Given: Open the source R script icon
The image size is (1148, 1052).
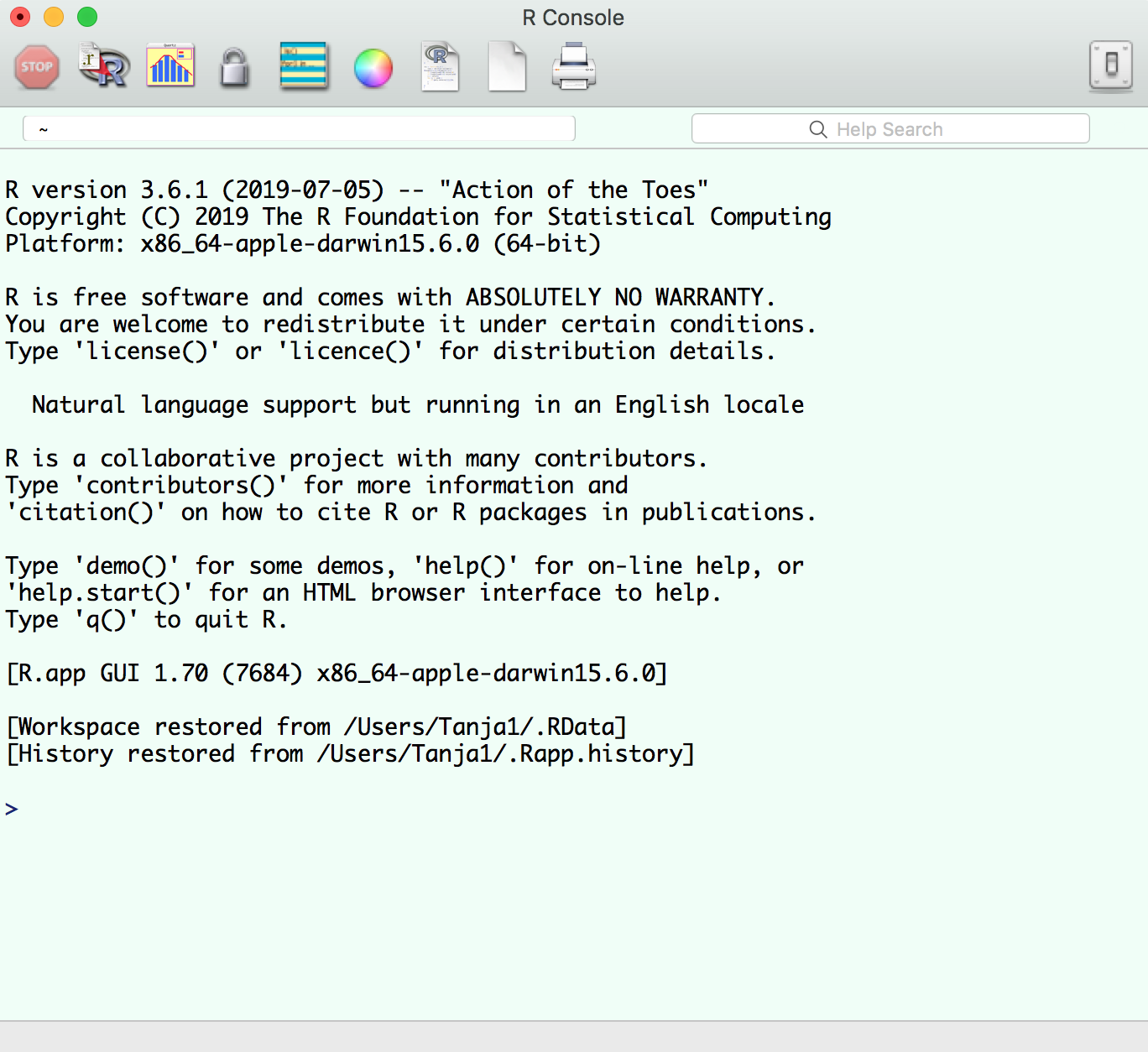Looking at the screenshot, I should pos(103,67).
